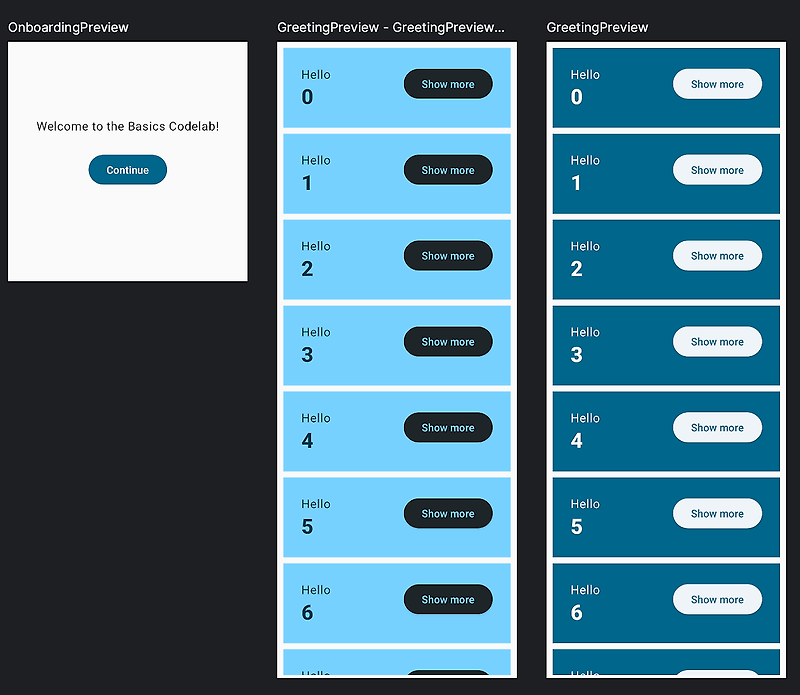Image resolution: width=800 pixels, height=695 pixels.
Task: Show more for Hello 6 in dark preview
Action: (x=717, y=599)
